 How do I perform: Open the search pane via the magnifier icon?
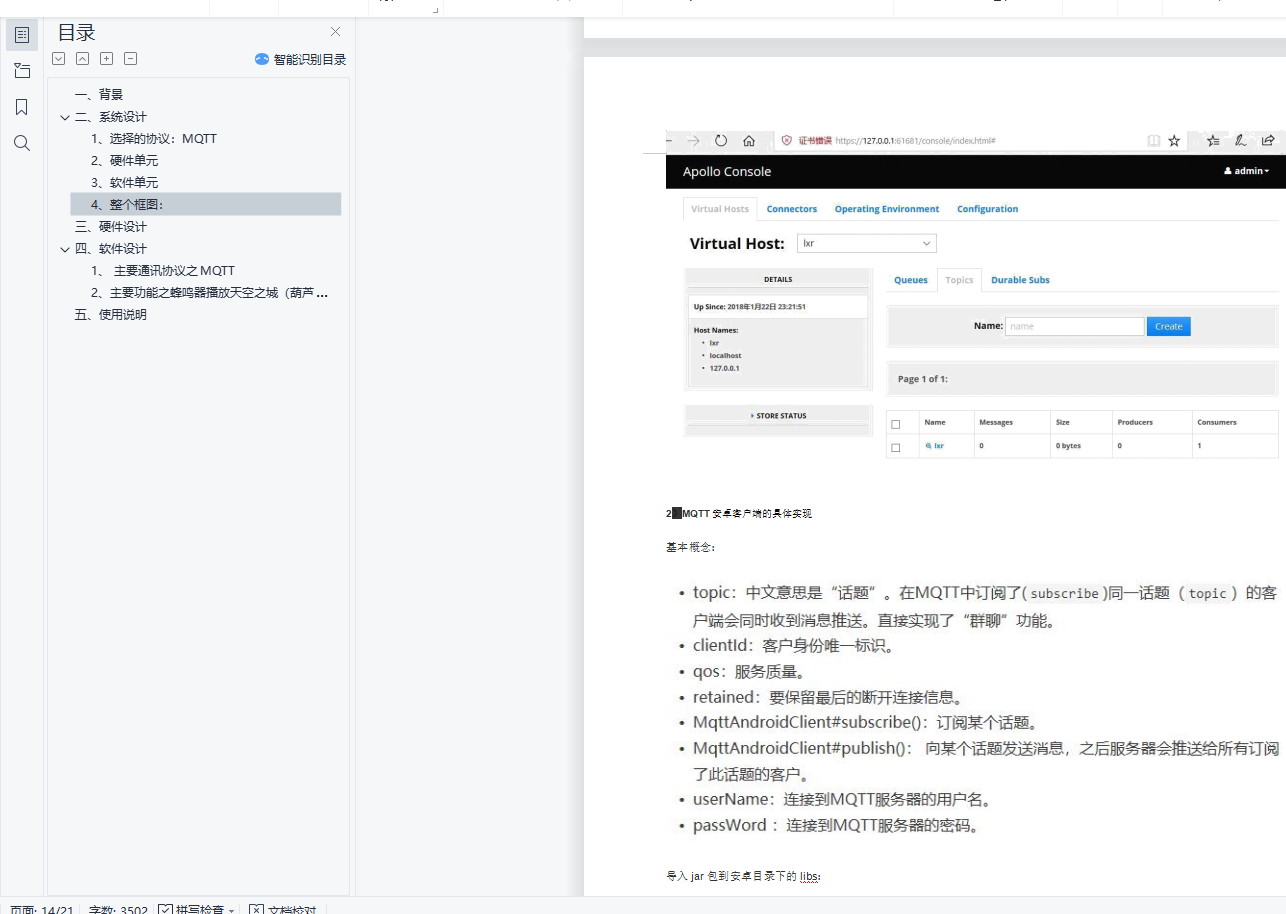(22, 143)
